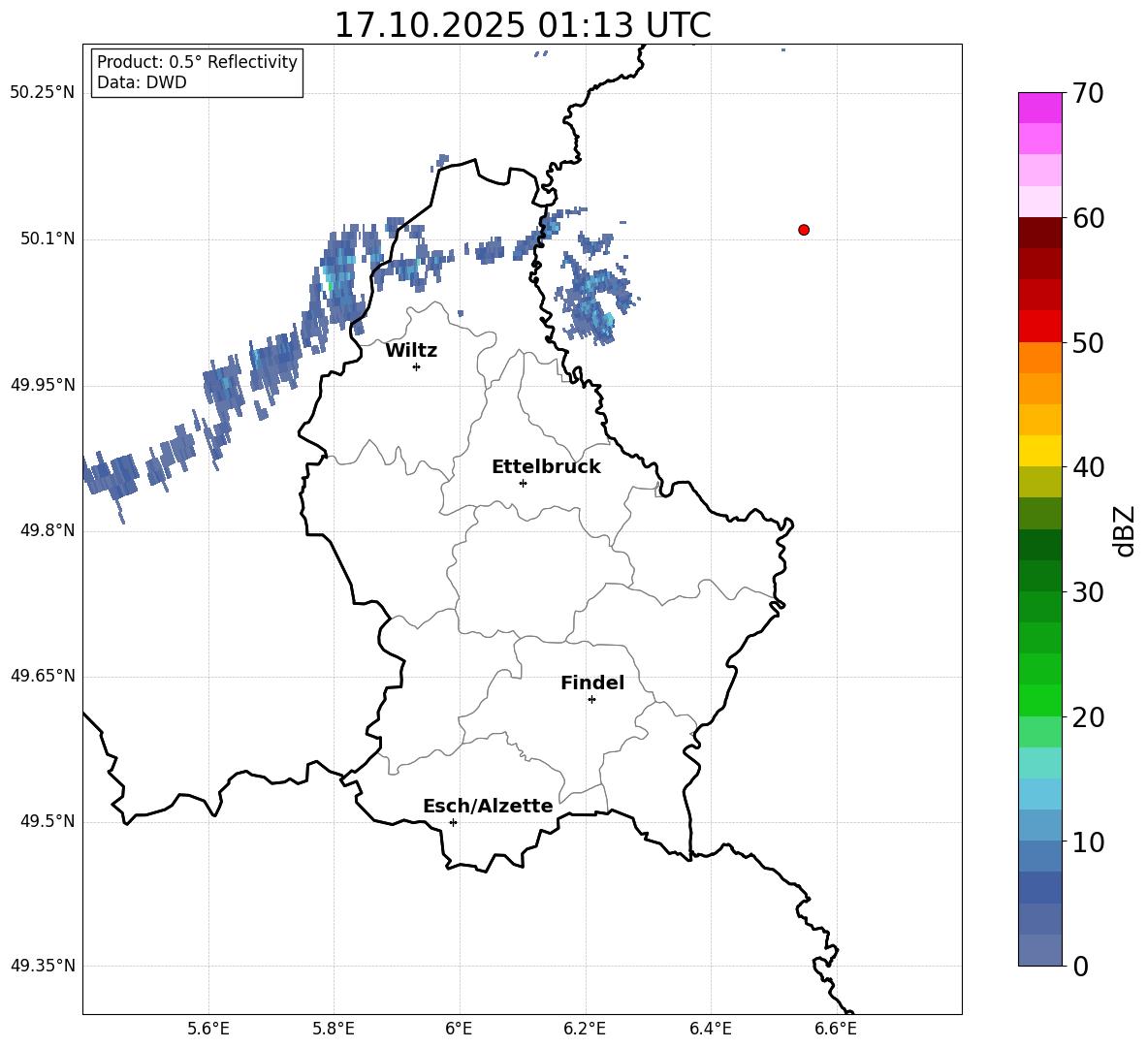
Task: Click the 0 tick on colorbar
Action: (1081, 967)
